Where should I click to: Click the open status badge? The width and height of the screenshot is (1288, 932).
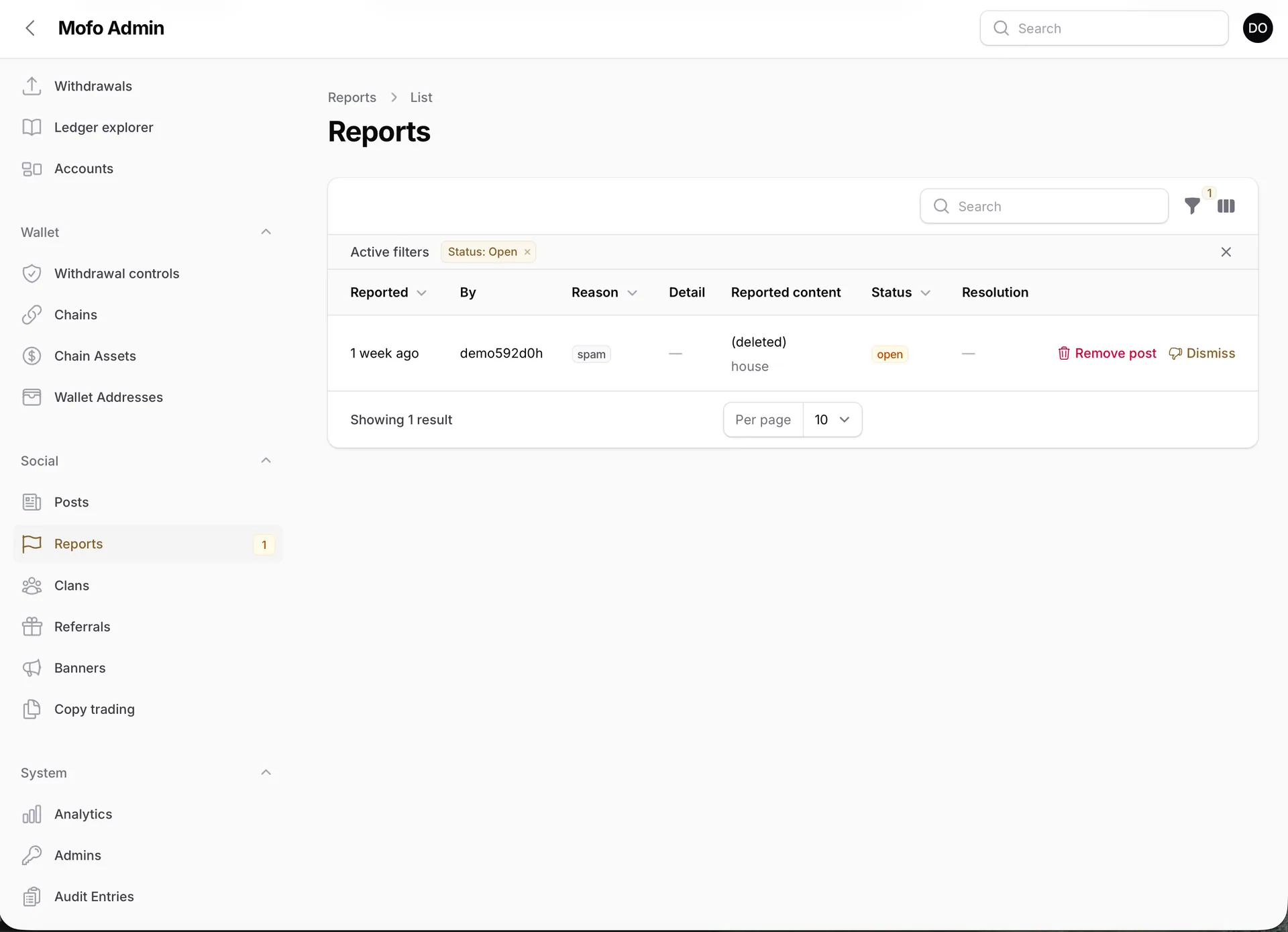890,354
